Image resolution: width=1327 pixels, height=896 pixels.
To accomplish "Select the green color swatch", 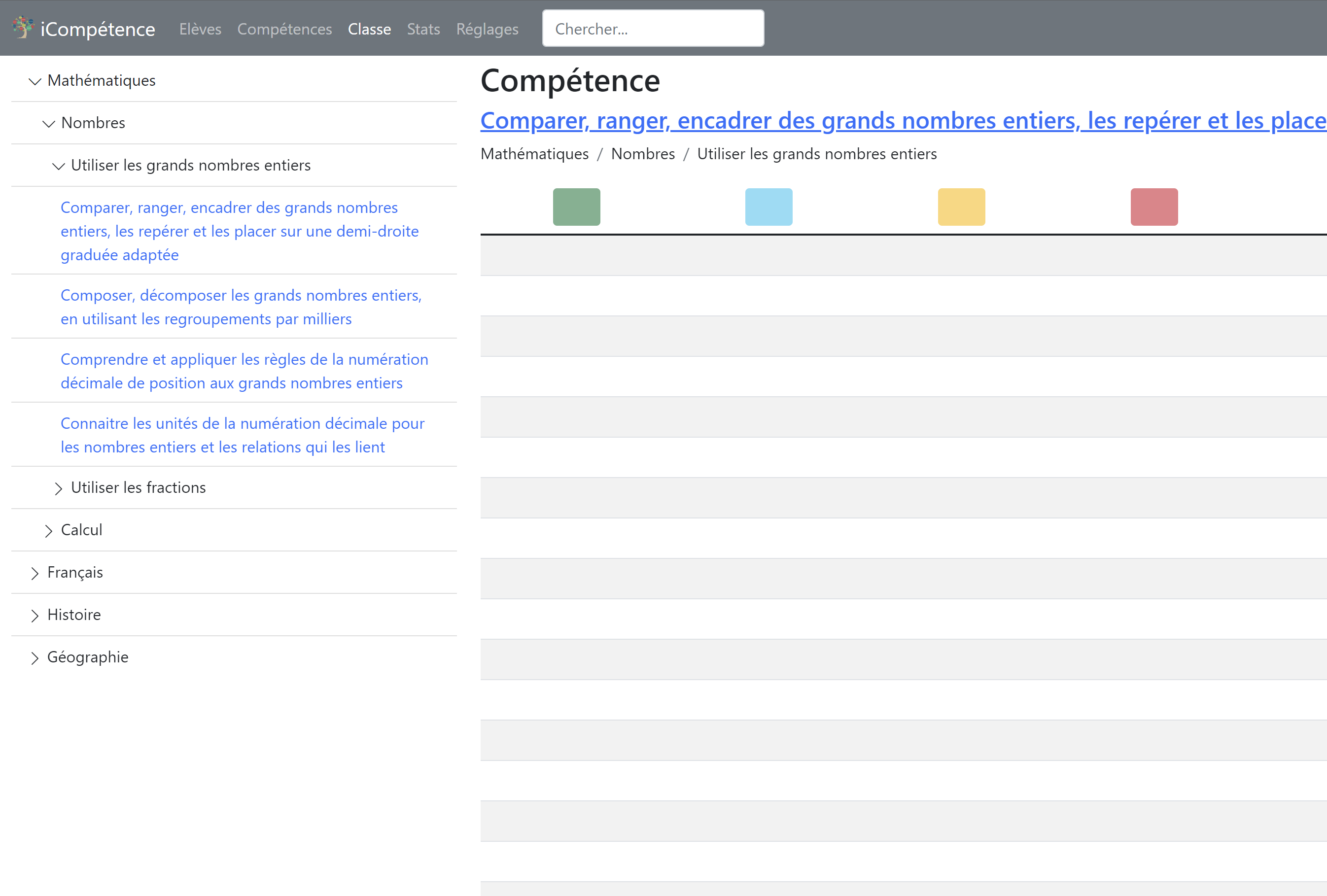I will (576, 207).
